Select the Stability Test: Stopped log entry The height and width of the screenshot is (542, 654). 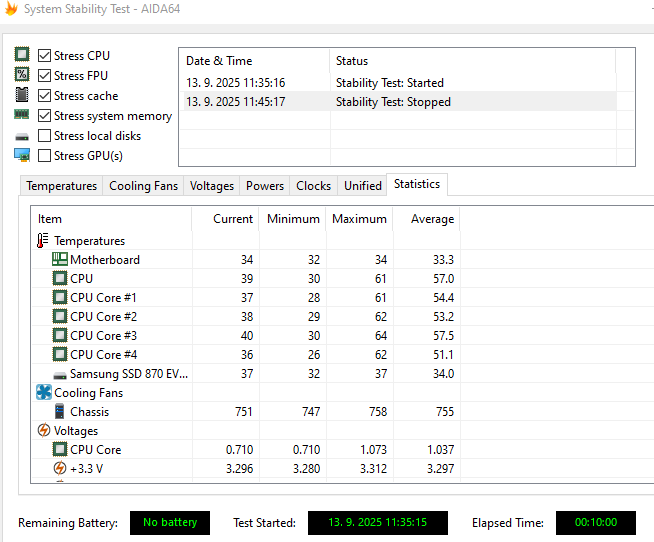coord(393,102)
